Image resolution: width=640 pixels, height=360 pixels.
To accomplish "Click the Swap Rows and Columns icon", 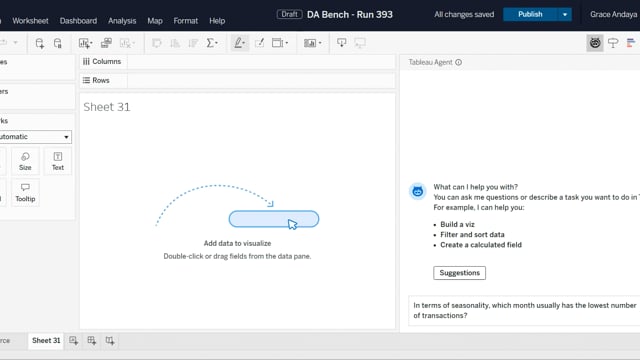I will [x=156, y=43].
